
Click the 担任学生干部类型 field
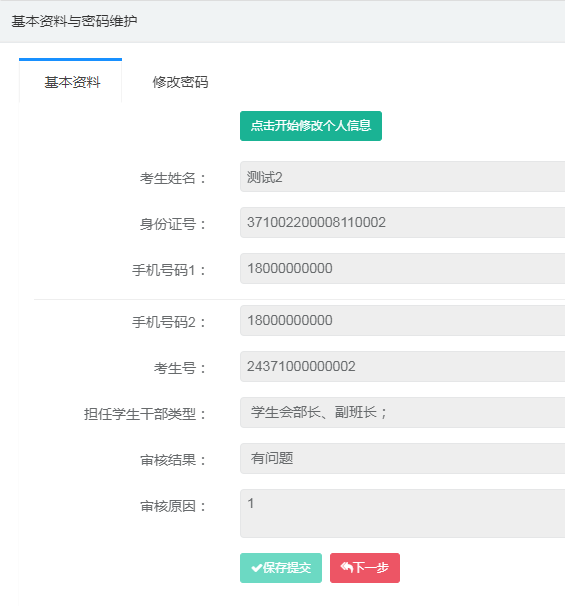point(402,412)
